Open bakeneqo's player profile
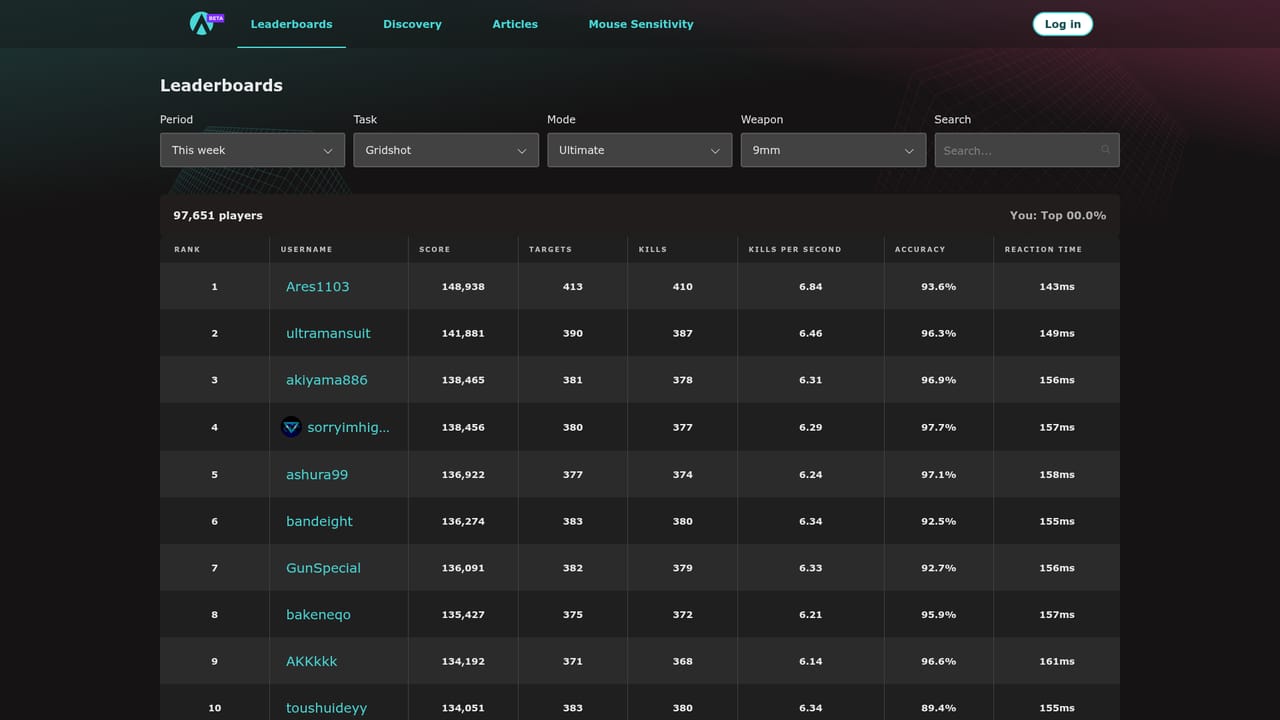The image size is (1280, 720). tap(318, 614)
